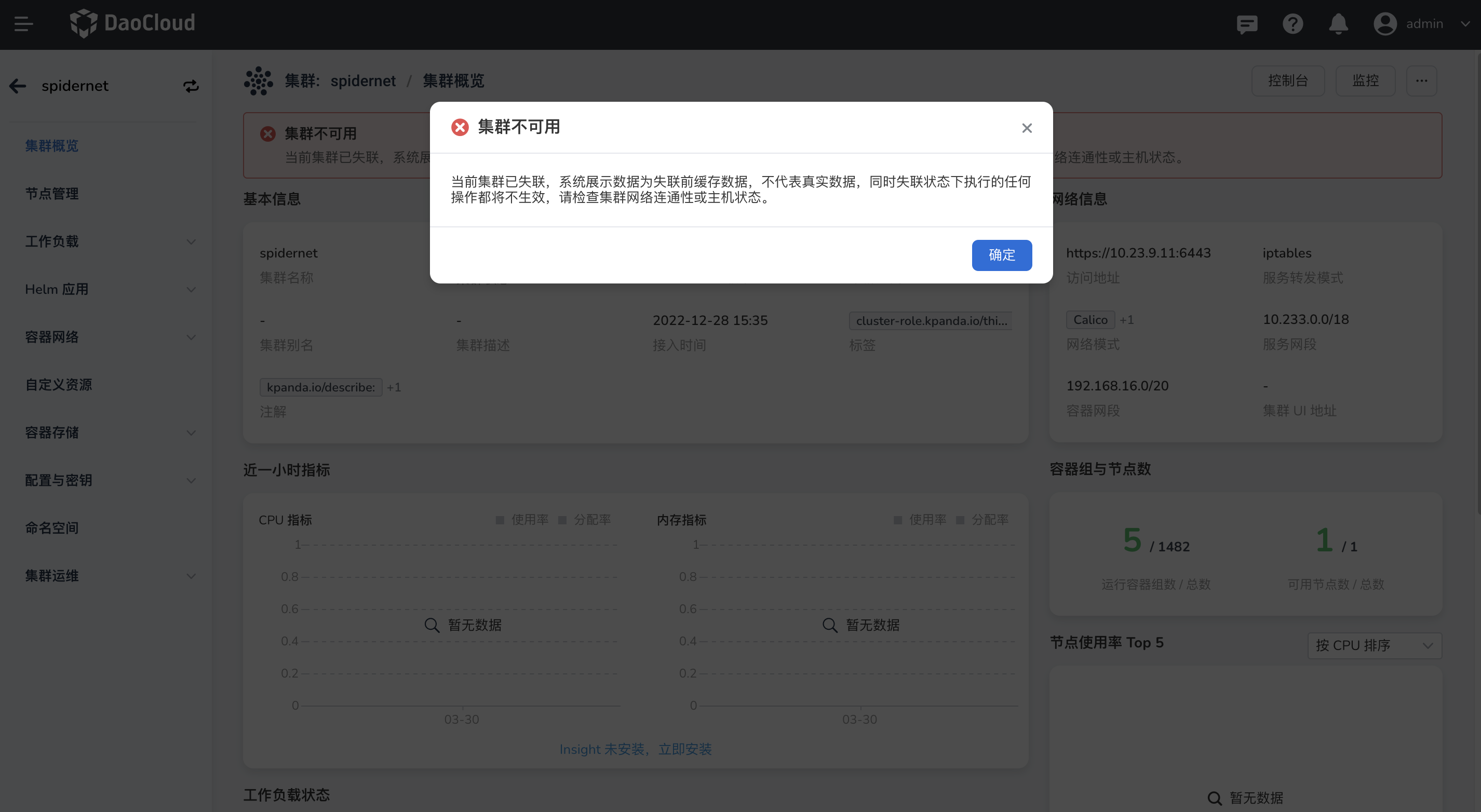Image resolution: width=1481 pixels, height=812 pixels.
Task: Open 命名空间 sidebar item
Action: pyautogui.click(x=52, y=527)
